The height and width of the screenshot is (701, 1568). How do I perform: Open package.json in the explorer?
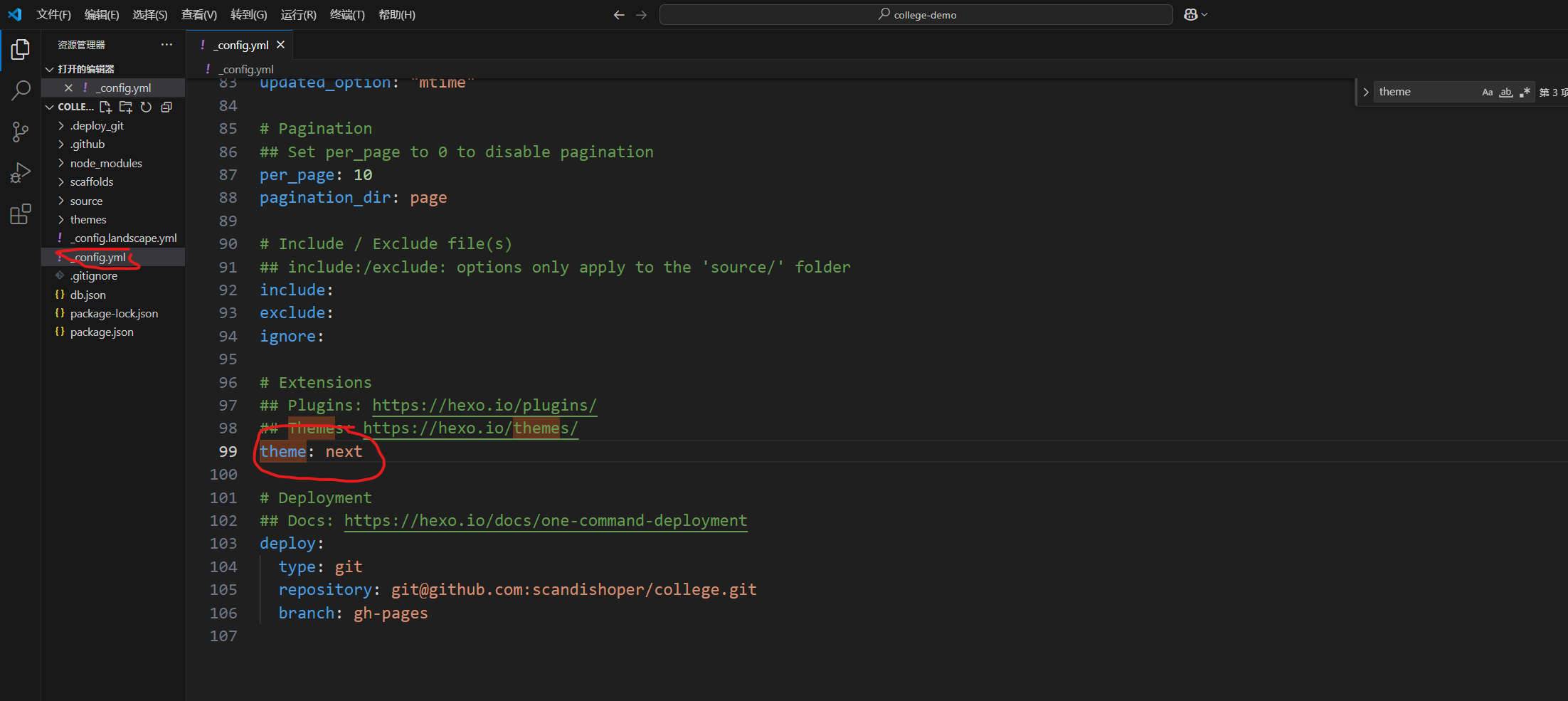(x=102, y=332)
